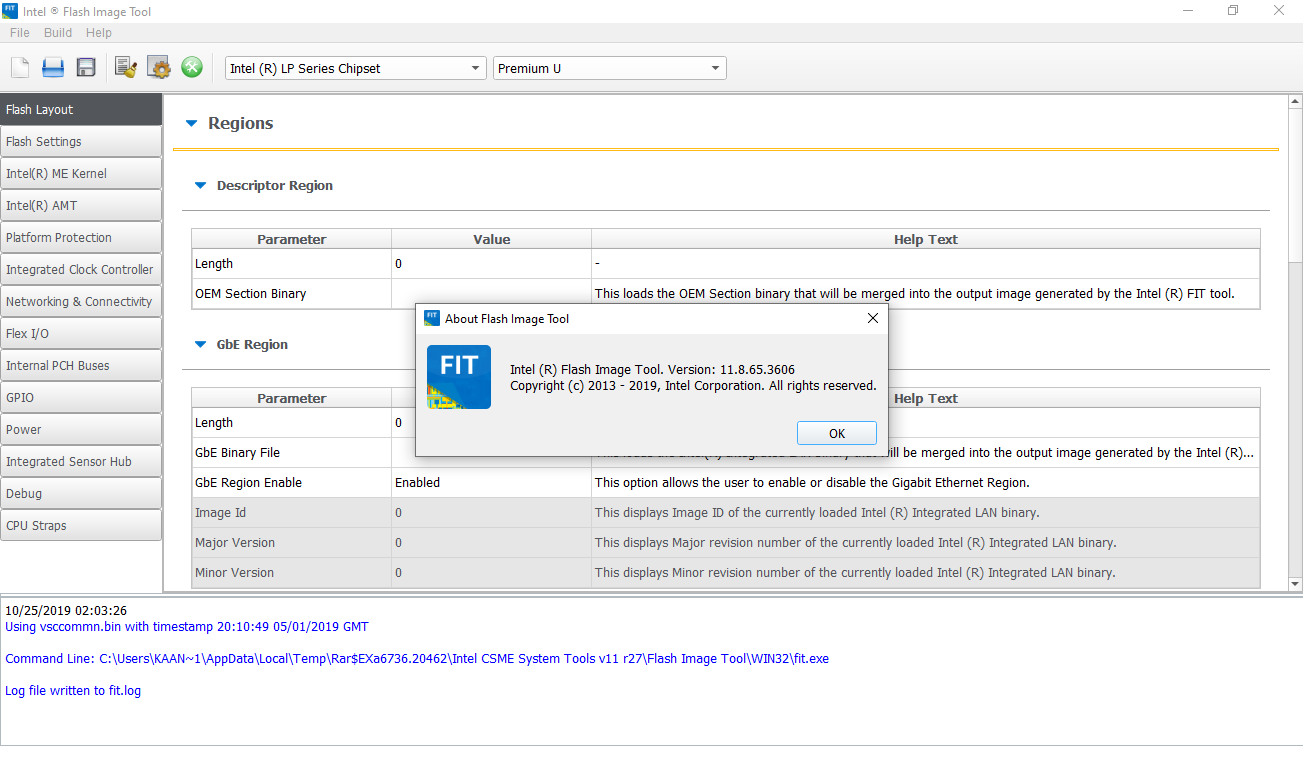Switch to Networking & Connectivity tab

click(x=81, y=302)
